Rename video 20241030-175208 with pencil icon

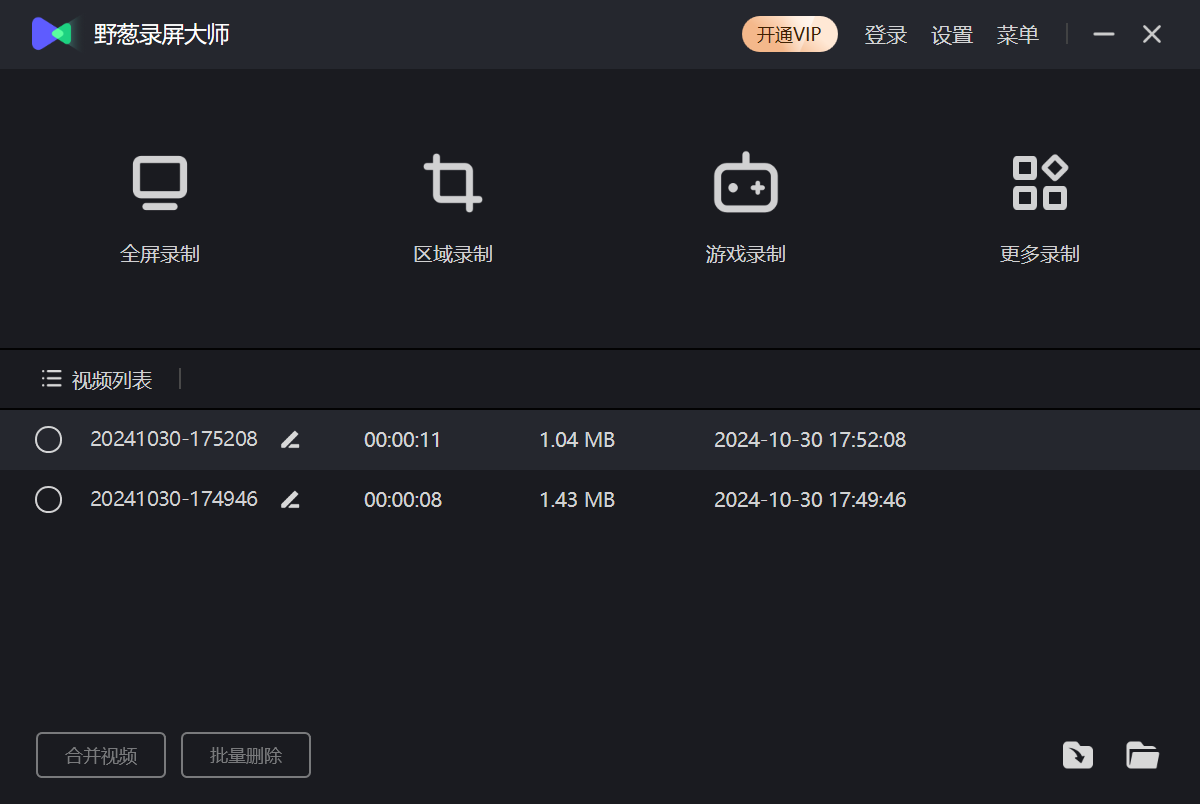pos(290,440)
